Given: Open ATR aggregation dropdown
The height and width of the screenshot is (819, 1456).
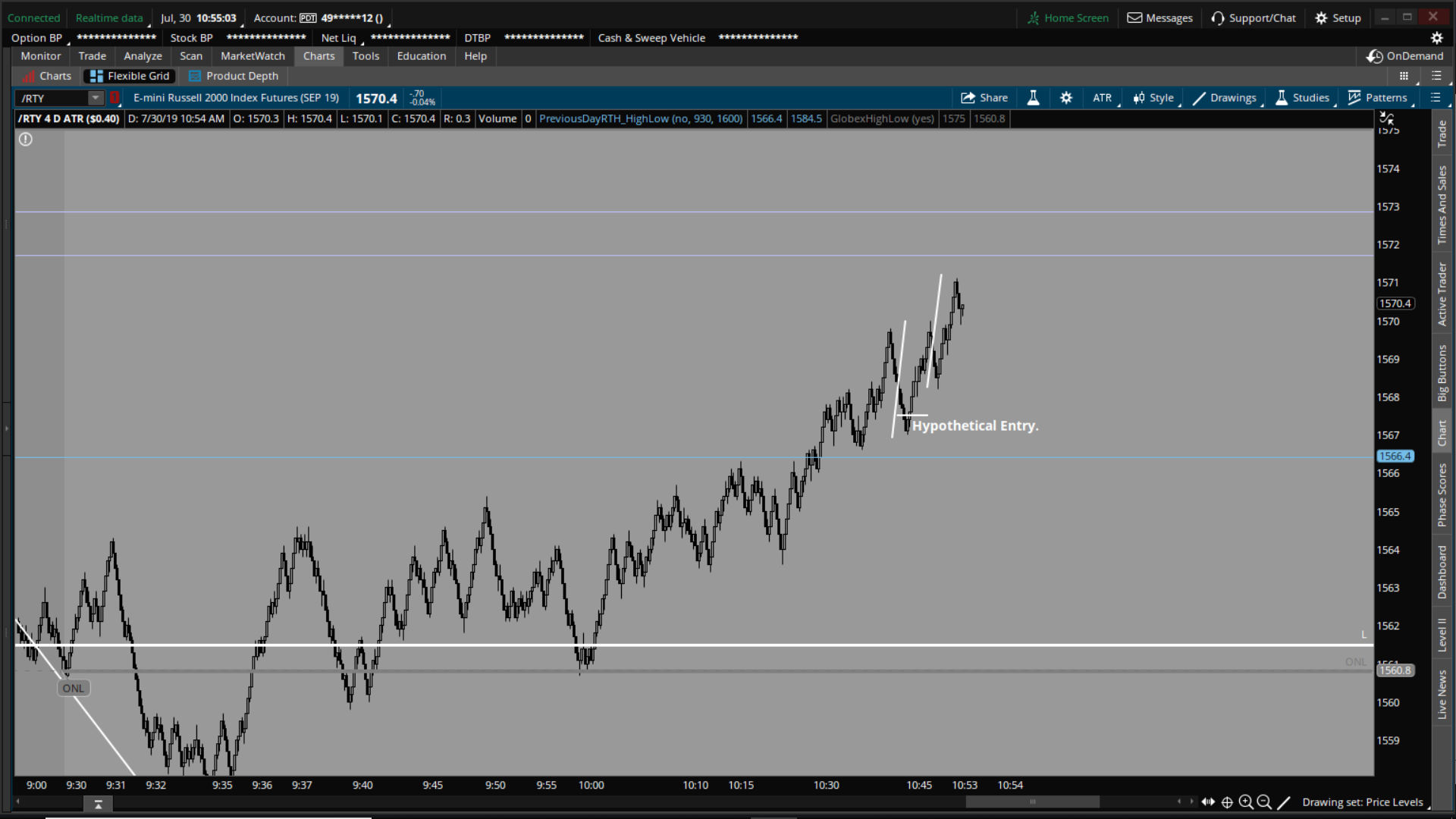Looking at the screenshot, I should coord(1103,98).
